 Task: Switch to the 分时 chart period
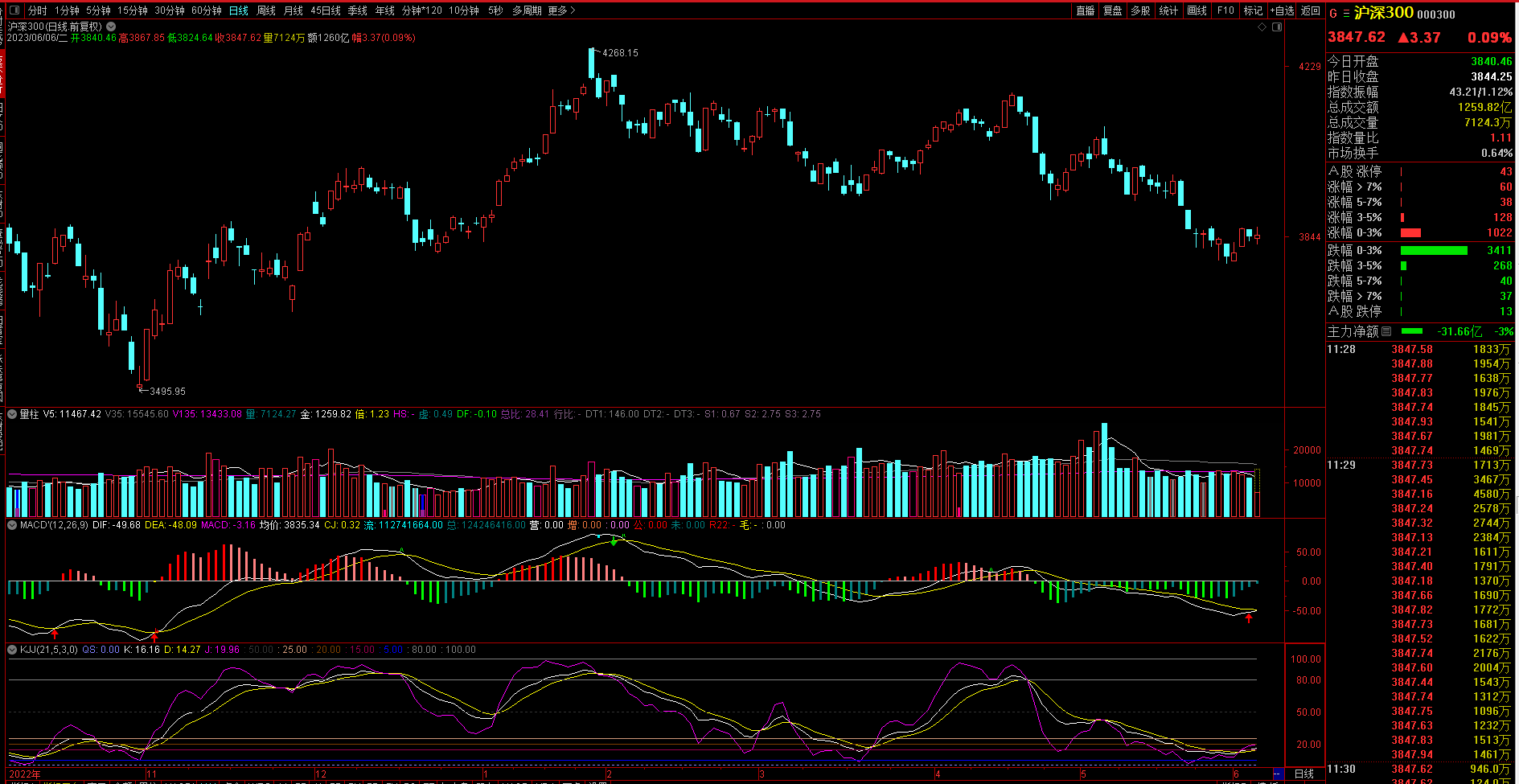[38, 11]
